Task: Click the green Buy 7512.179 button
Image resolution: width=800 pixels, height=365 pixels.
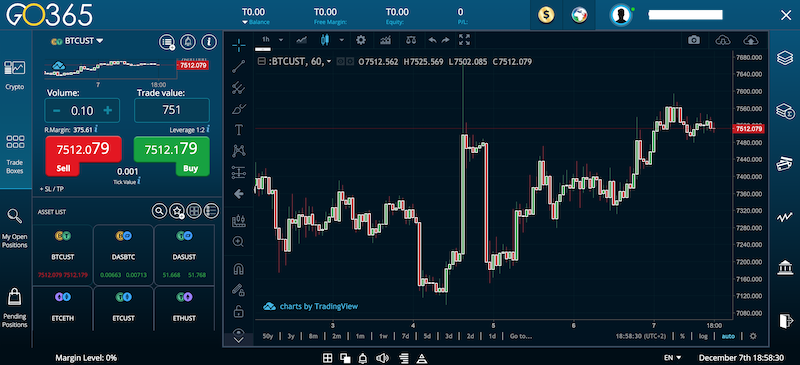Action: pyautogui.click(x=171, y=155)
